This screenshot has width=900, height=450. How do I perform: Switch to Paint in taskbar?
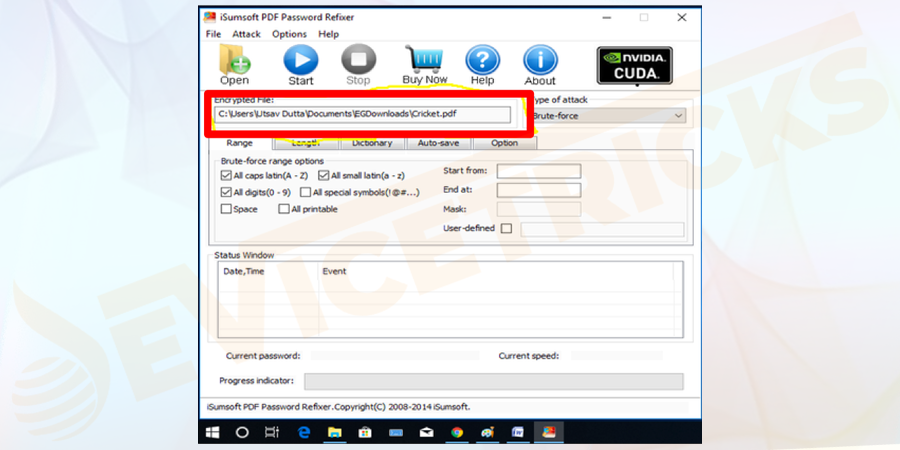(487, 432)
